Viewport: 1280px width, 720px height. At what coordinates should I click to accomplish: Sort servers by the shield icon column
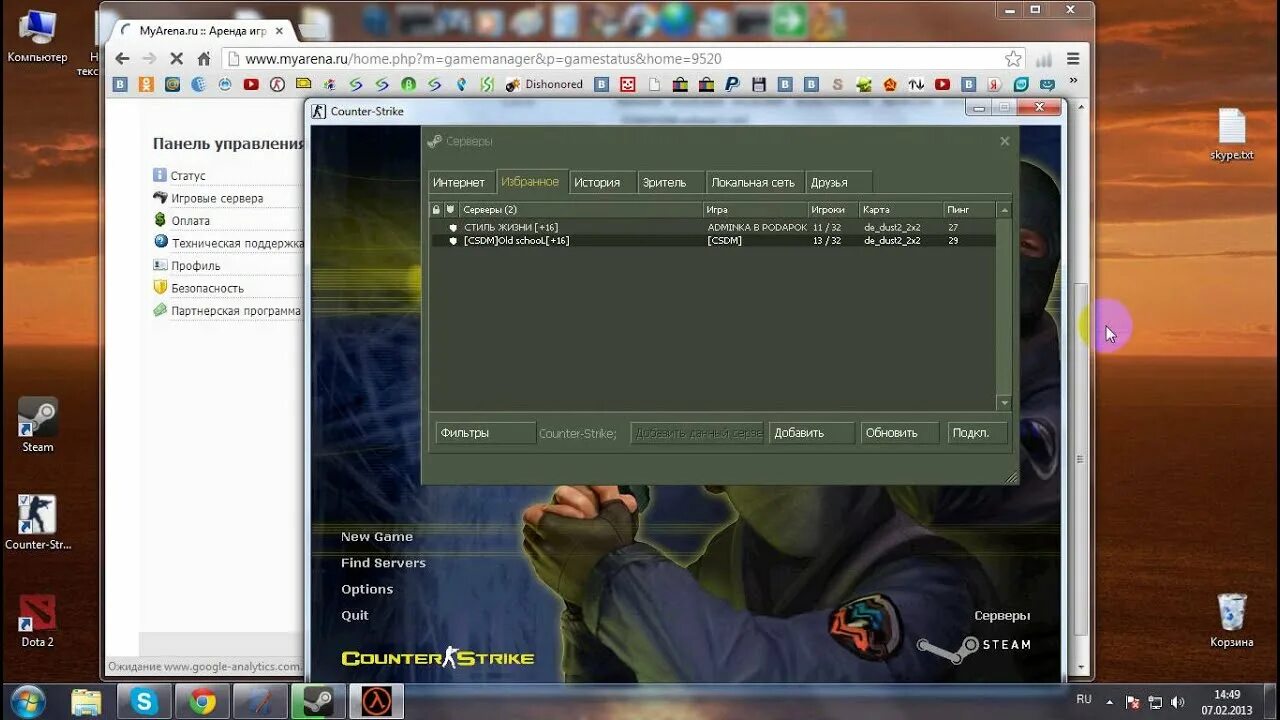[451, 210]
